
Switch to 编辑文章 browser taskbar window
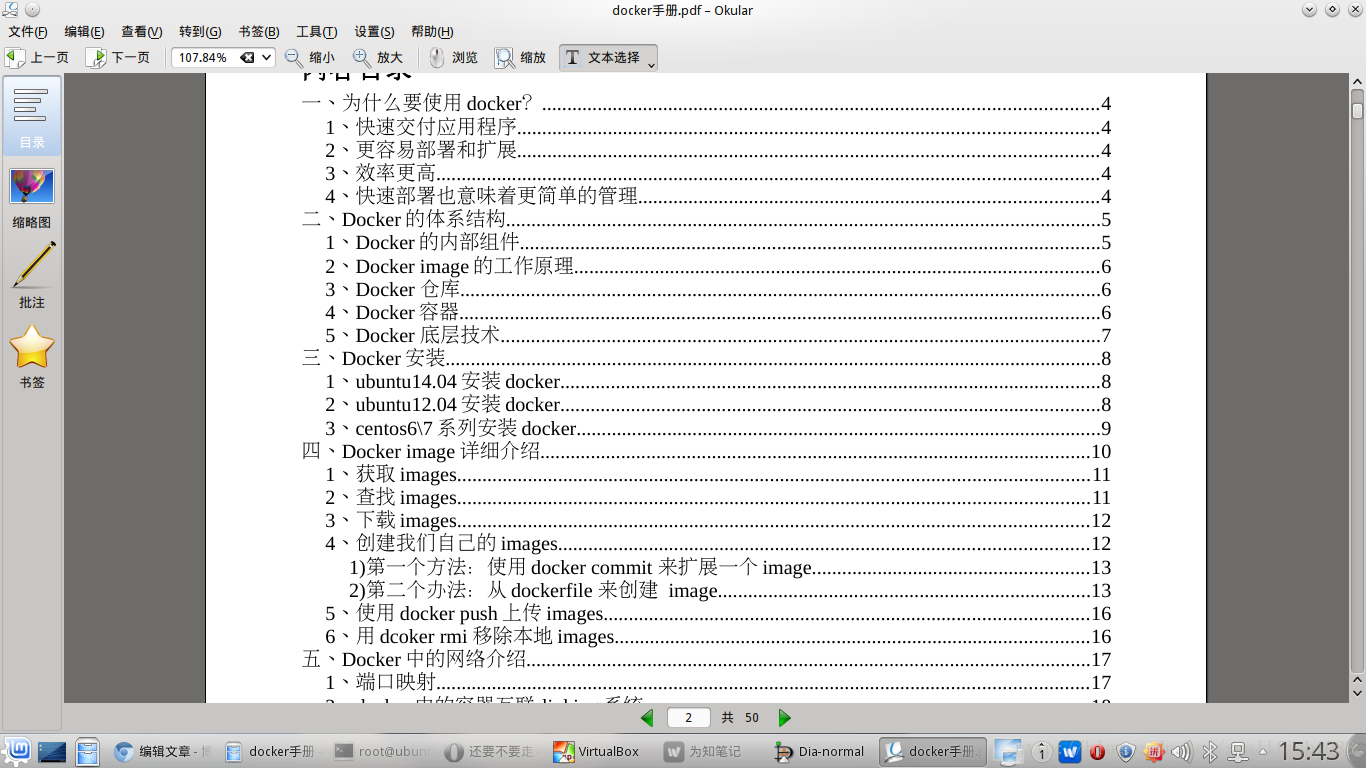click(162, 751)
